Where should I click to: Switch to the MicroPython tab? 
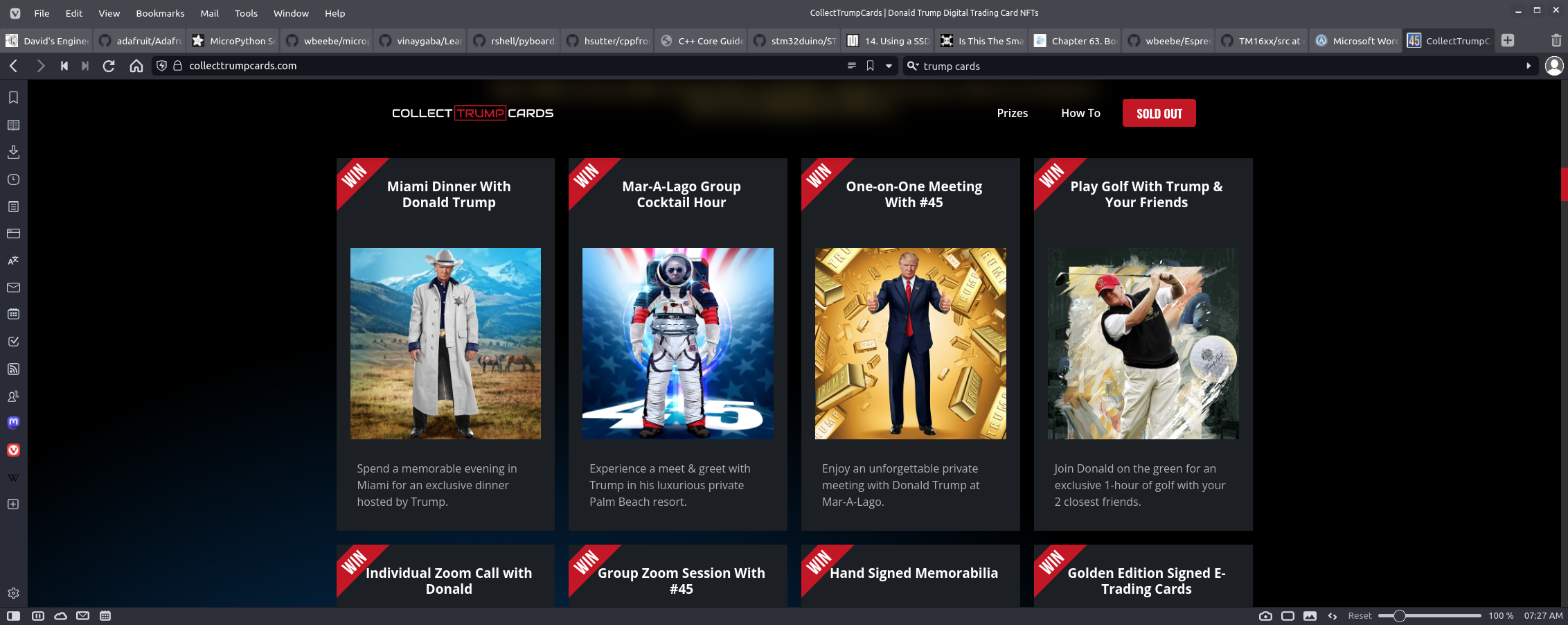click(x=233, y=41)
